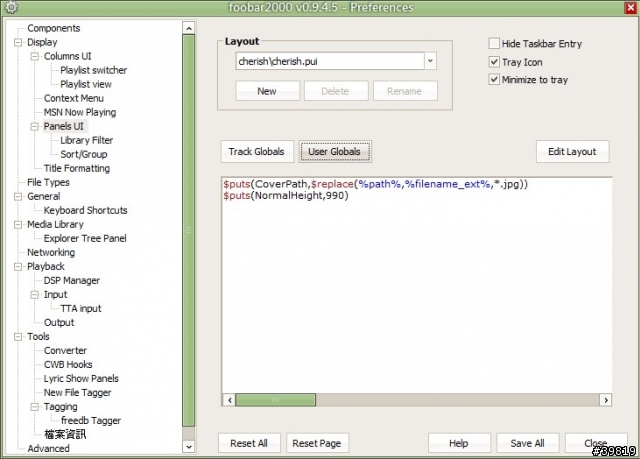Close the Preferences window
640x459 pixels.
point(631,7)
